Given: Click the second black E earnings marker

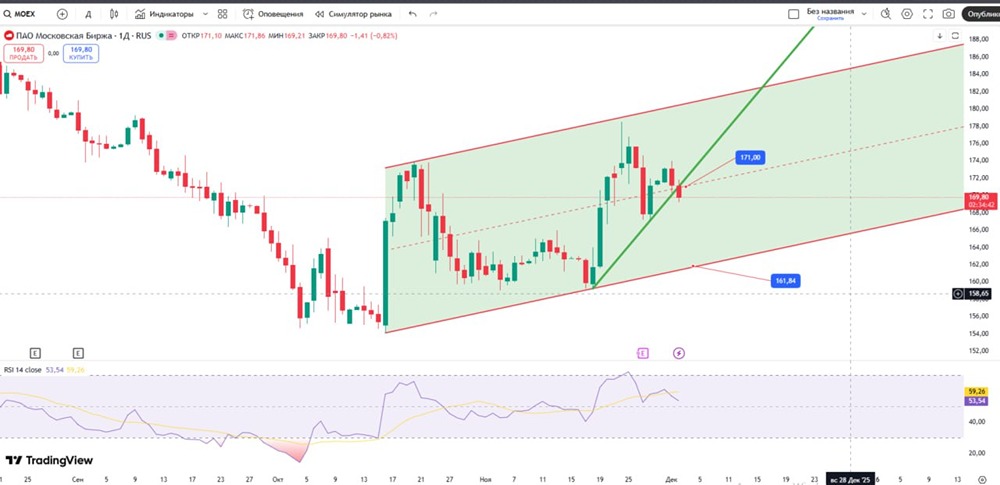Looking at the screenshot, I should pos(78,353).
